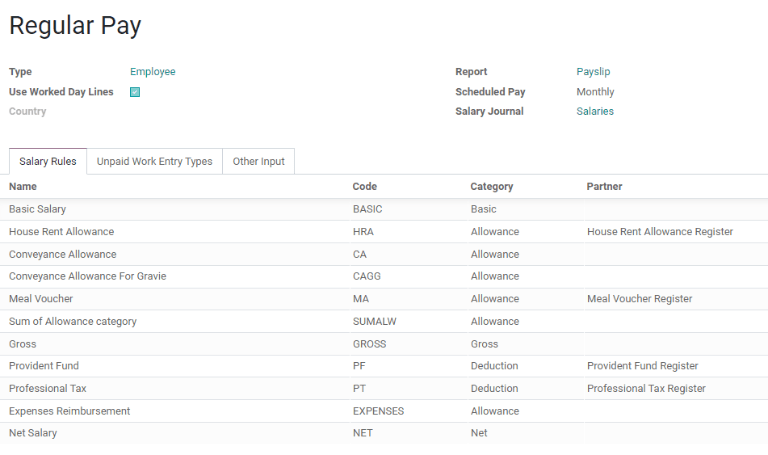The image size is (768, 455).
Task: Open the Payslip report link
Action: pyautogui.click(x=592, y=72)
